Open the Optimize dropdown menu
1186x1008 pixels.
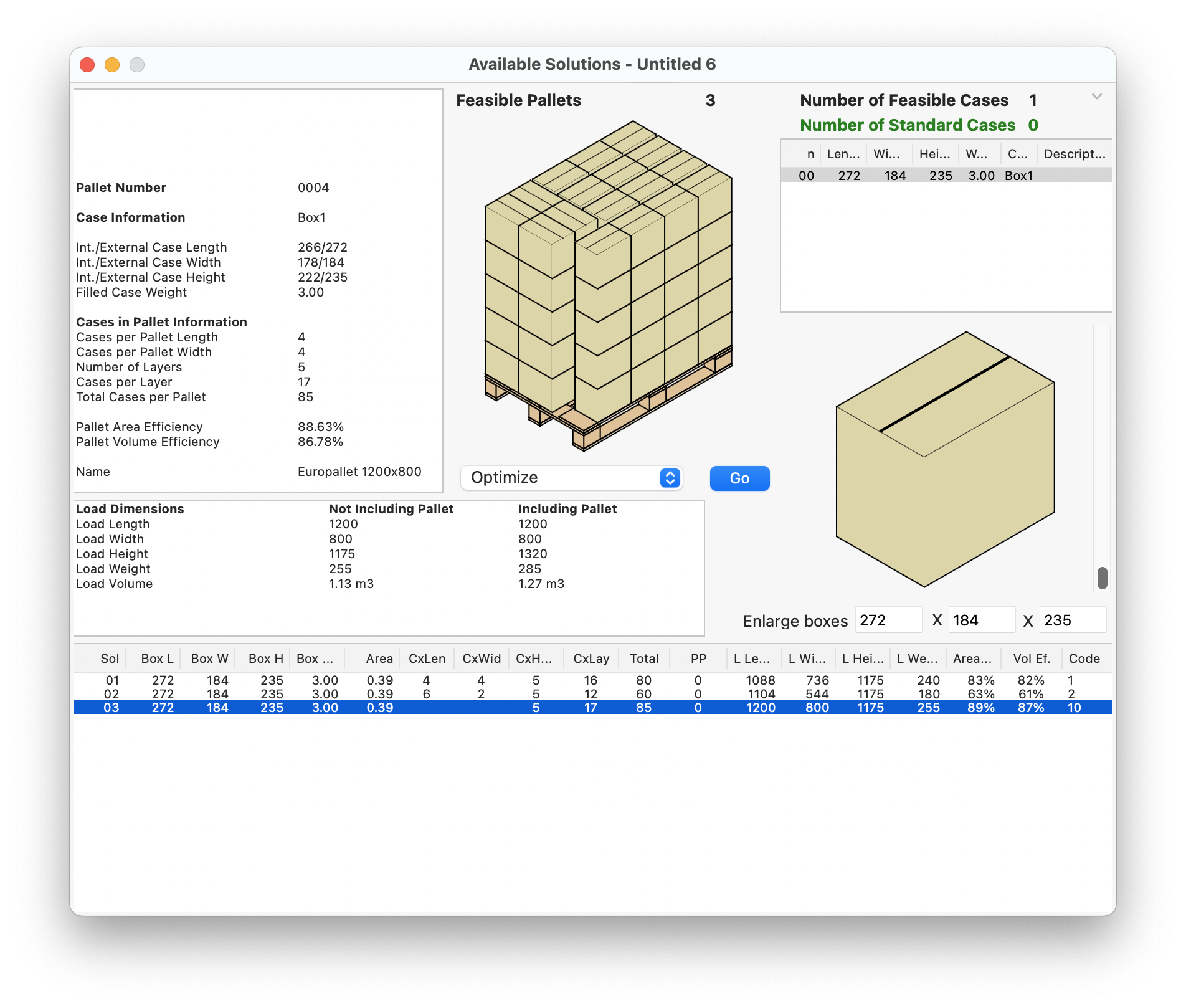pyautogui.click(x=571, y=478)
